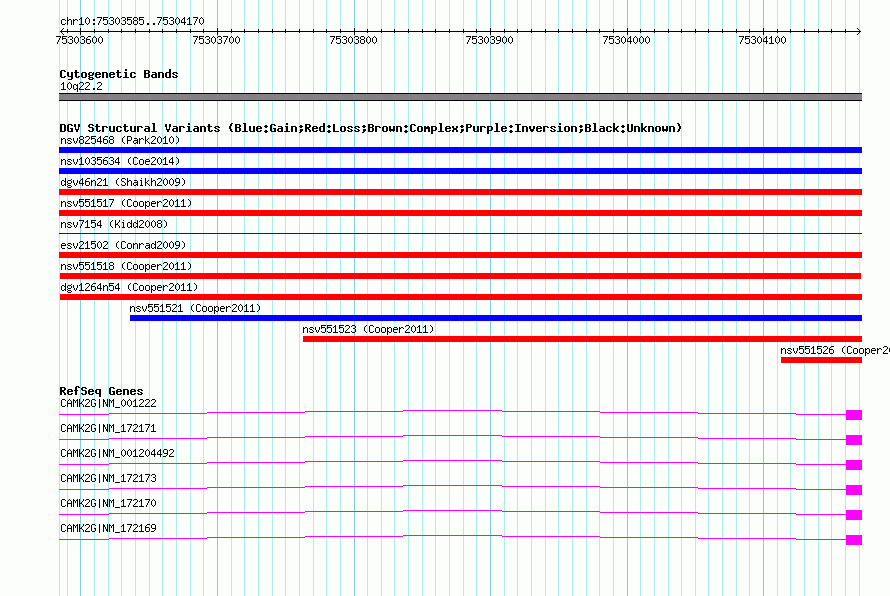Screen dimensions: 890x596
Task: Click the blue bar of nsv551521
Action: click(x=496, y=318)
